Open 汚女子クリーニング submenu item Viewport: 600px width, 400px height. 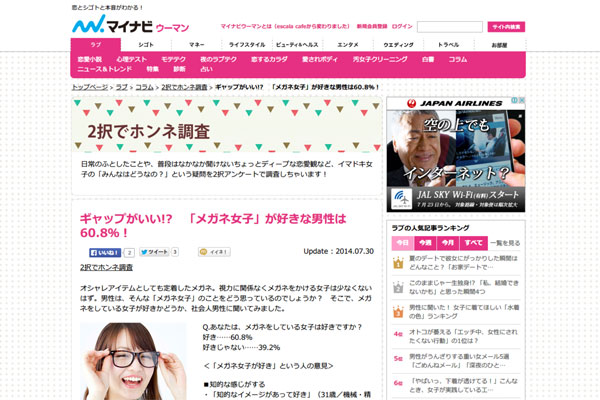(380, 59)
